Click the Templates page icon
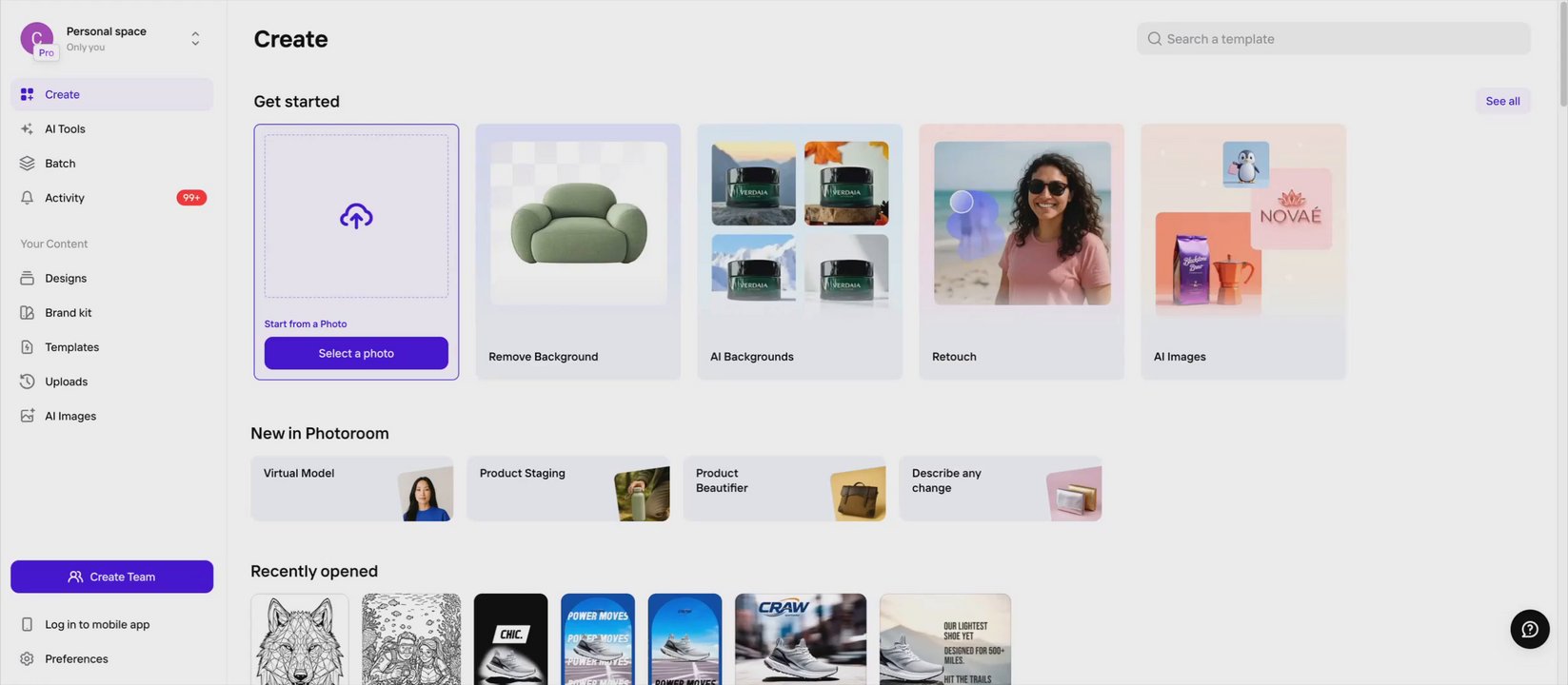The image size is (1568, 685). [27, 347]
